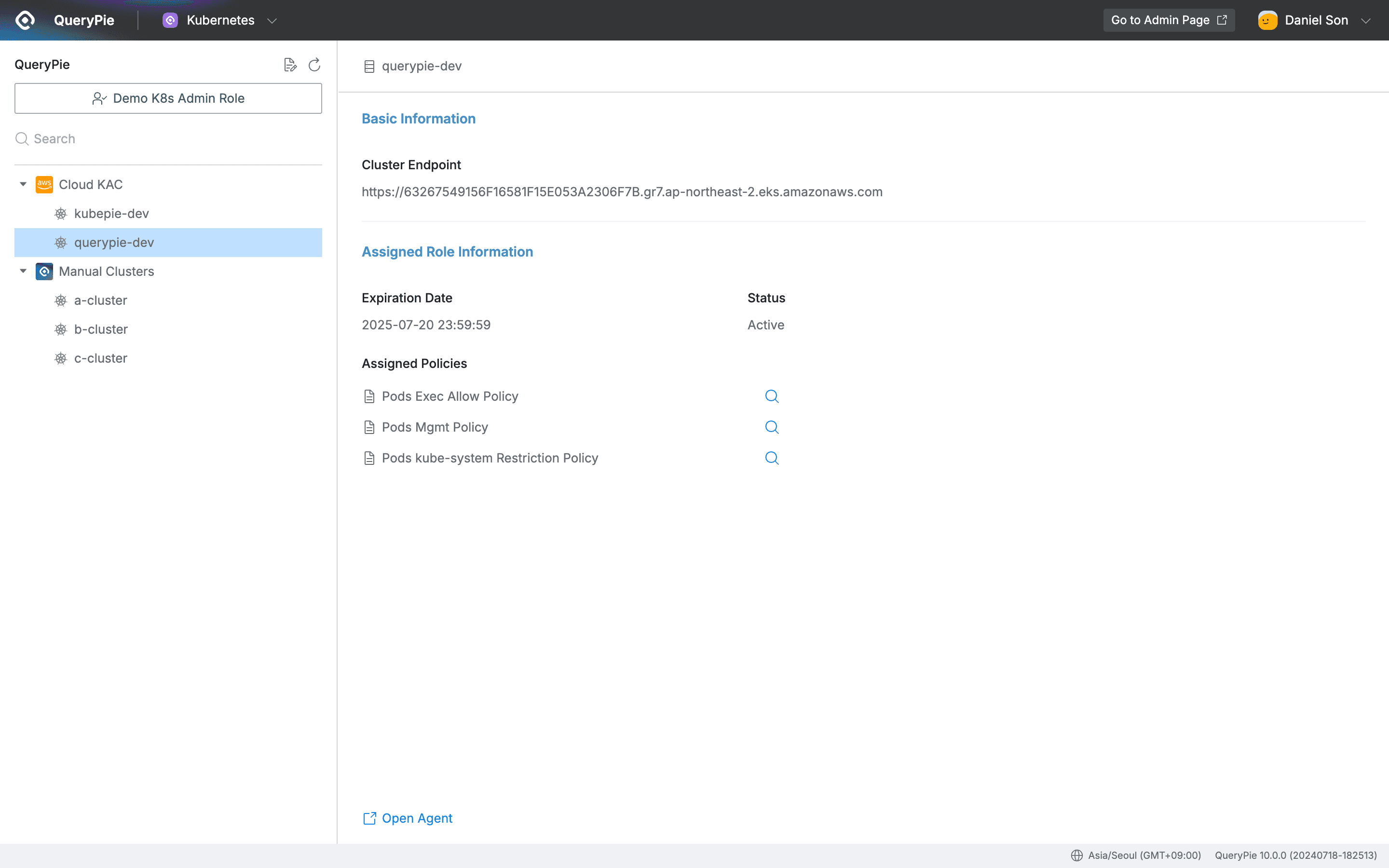This screenshot has height=868, width=1389.
Task: Collapse the Cloud KAC section
Action: pyautogui.click(x=23, y=184)
